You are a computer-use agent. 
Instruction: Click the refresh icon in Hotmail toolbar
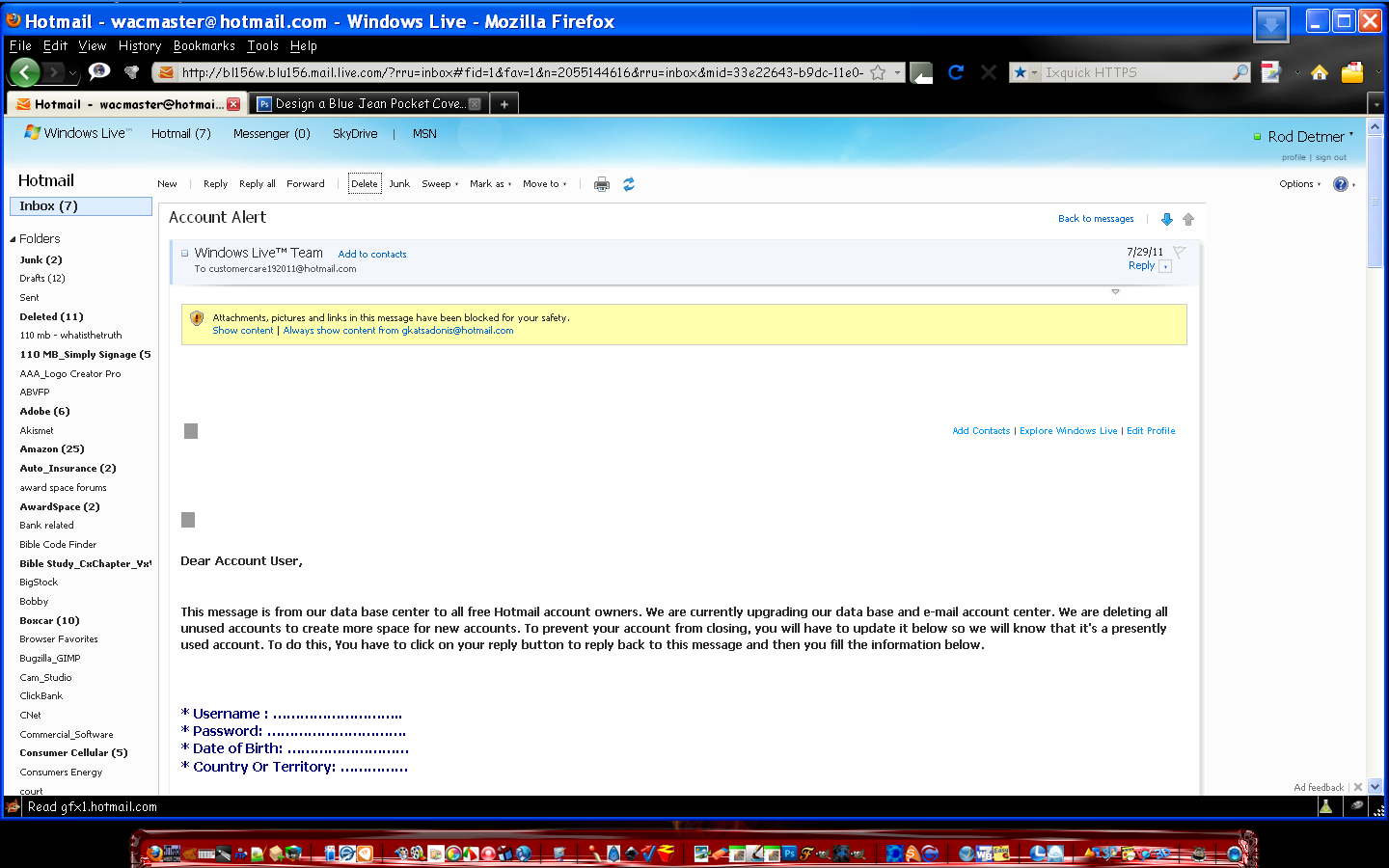point(629,184)
